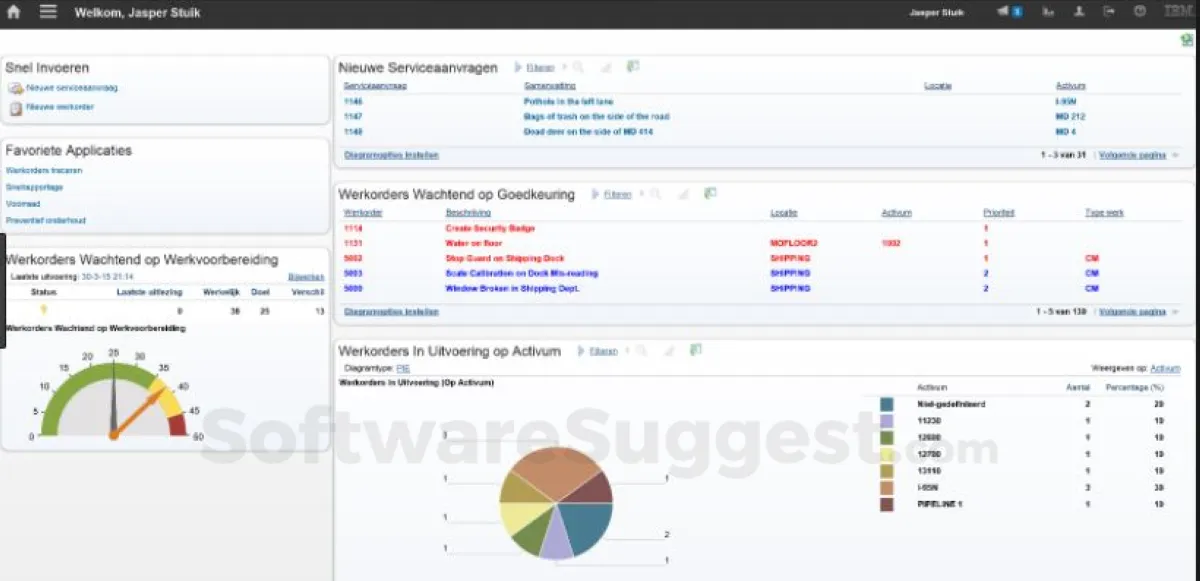Viewport: 1200px width, 581px height.
Task: Click Bijwerken link in KPI portlet
Action: tap(305, 275)
